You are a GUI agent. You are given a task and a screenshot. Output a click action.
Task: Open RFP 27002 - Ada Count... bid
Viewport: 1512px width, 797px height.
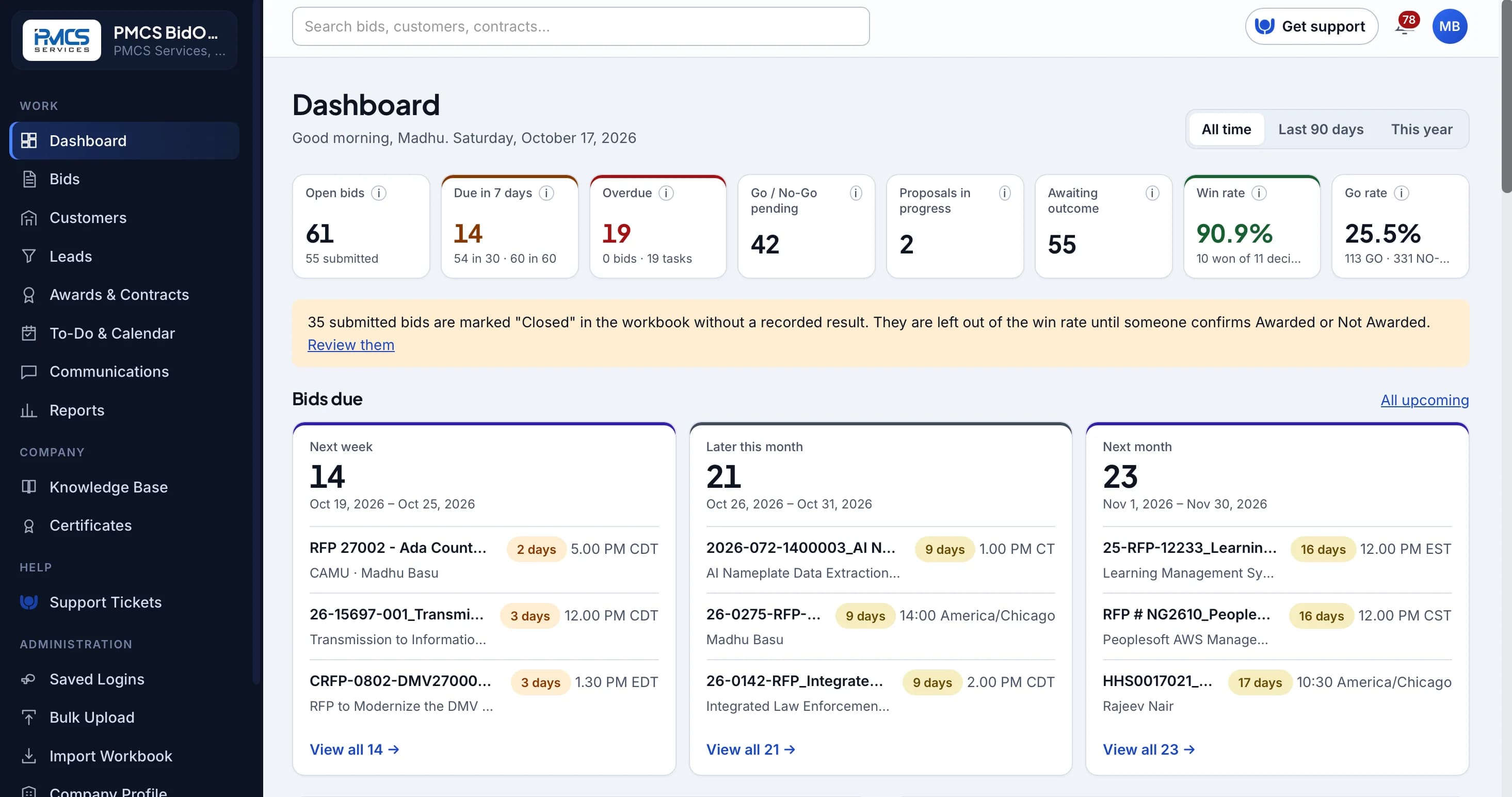(484, 560)
